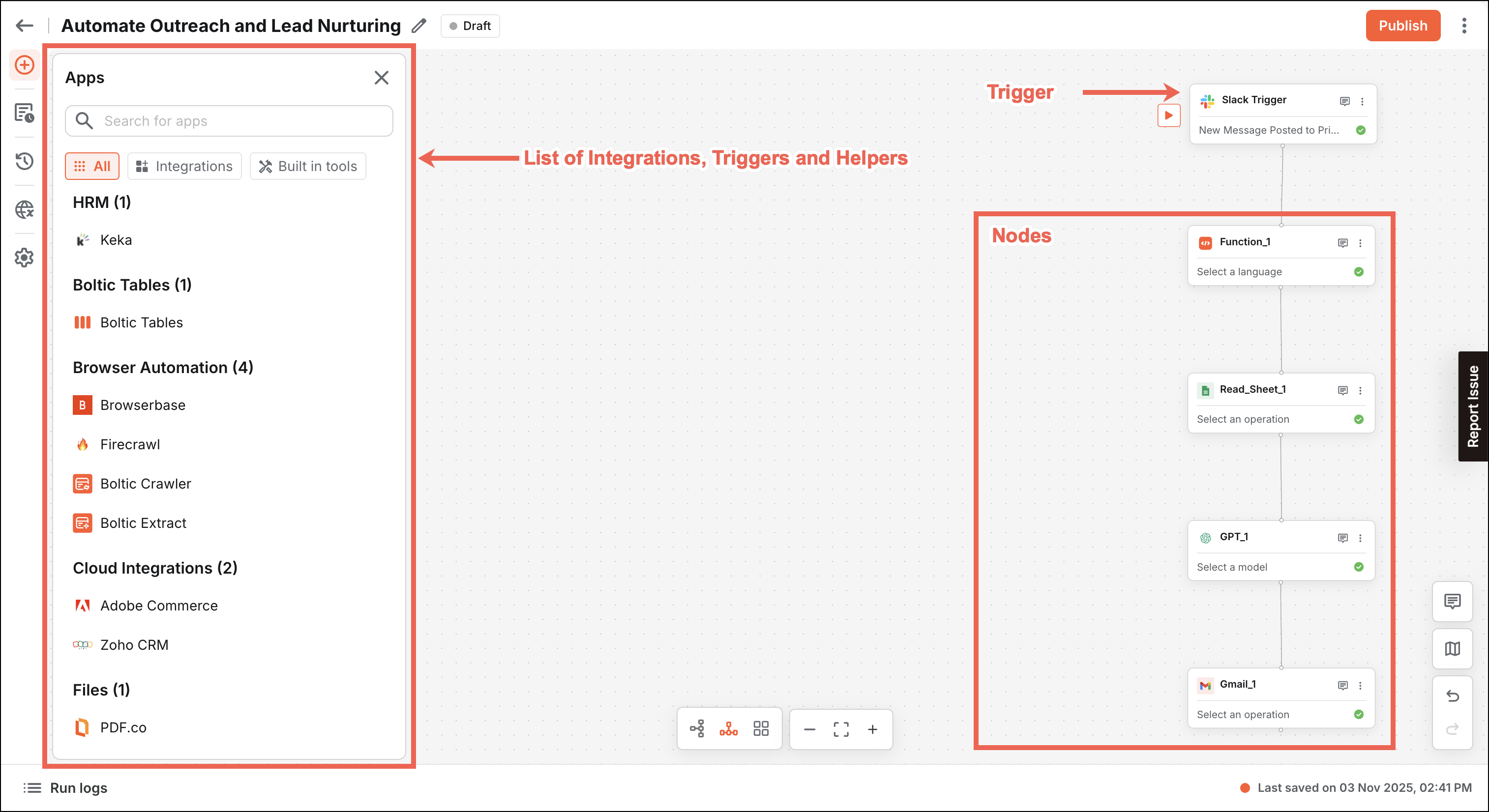Viewport: 1489px width, 812px height.
Task: Switch to vertical tree layout icon
Action: coord(728,729)
